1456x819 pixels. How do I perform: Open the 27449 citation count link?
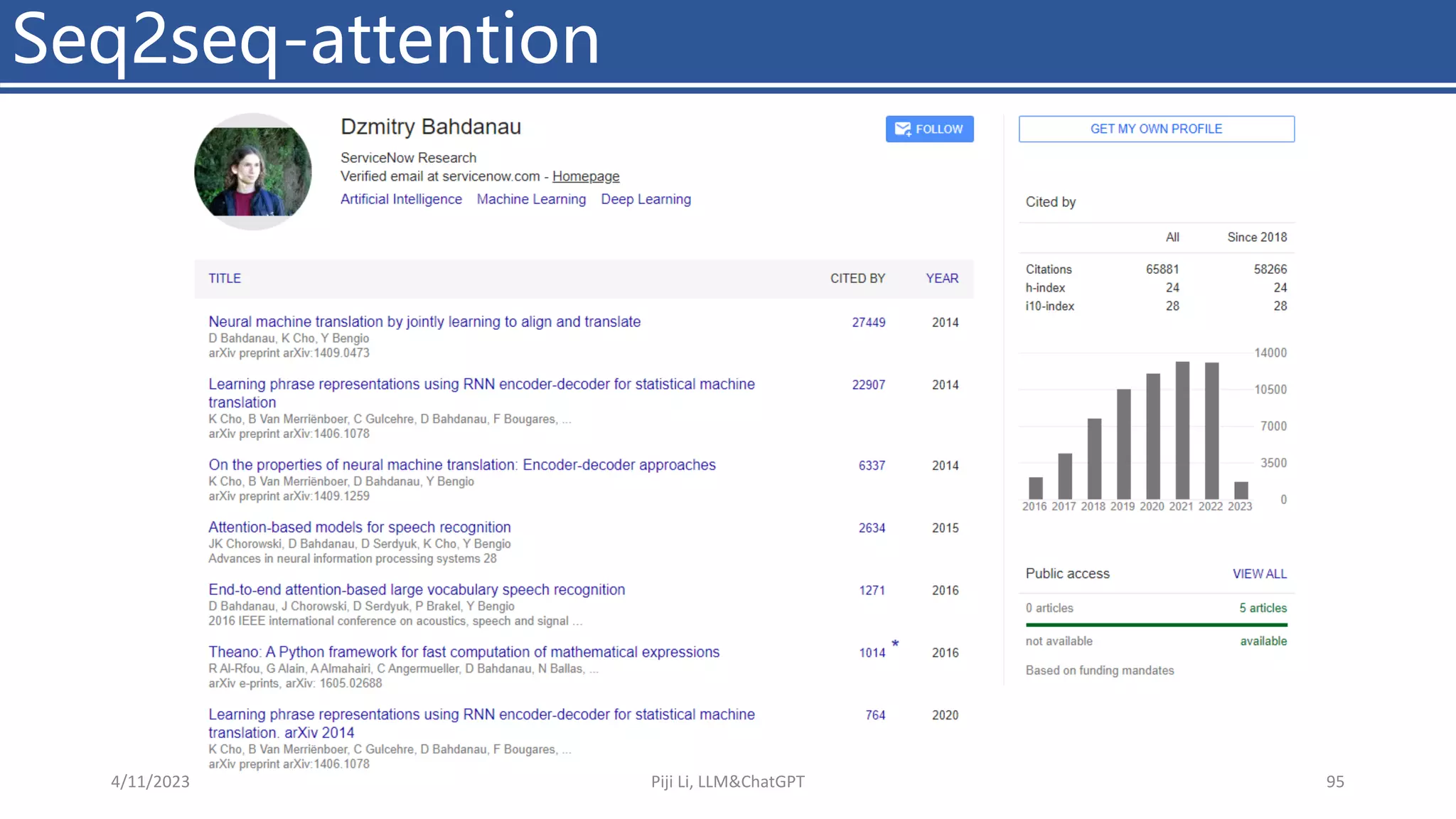869,323
